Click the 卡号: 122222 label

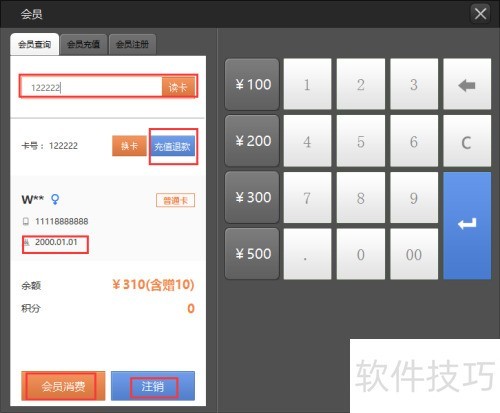point(50,146)
